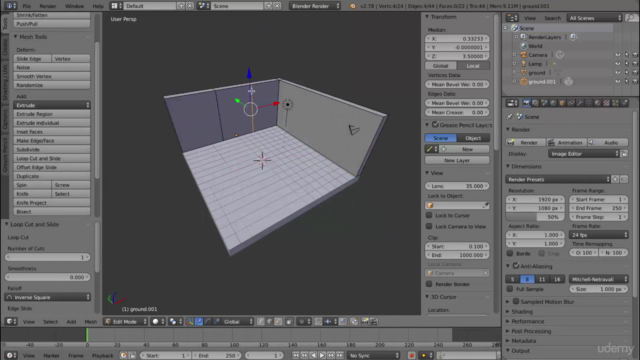Enable the Full Sample checkbox
This screenshot has width=640, height=360.
(510, 289)
